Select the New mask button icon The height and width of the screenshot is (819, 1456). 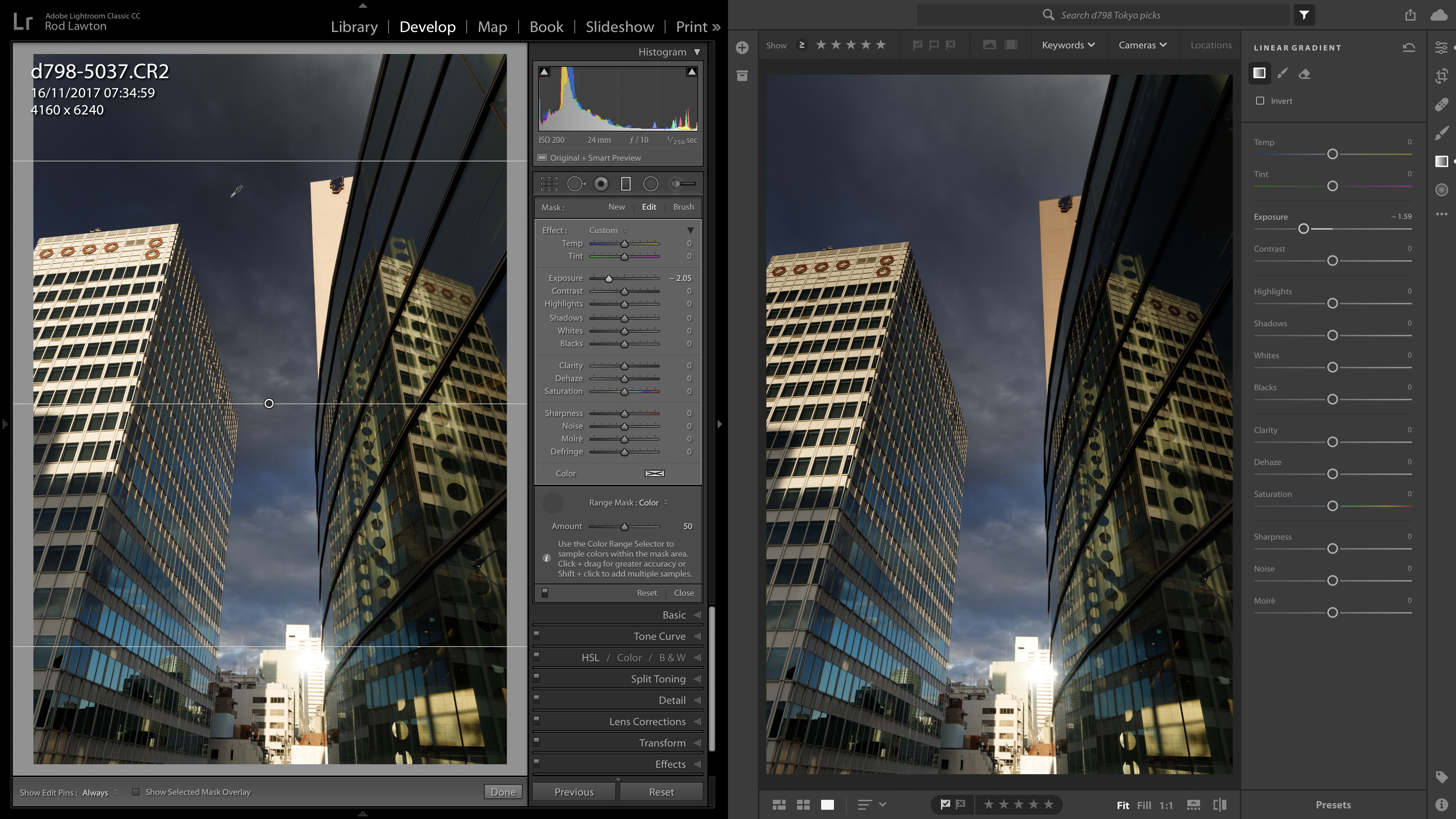[x=617, y=207]
